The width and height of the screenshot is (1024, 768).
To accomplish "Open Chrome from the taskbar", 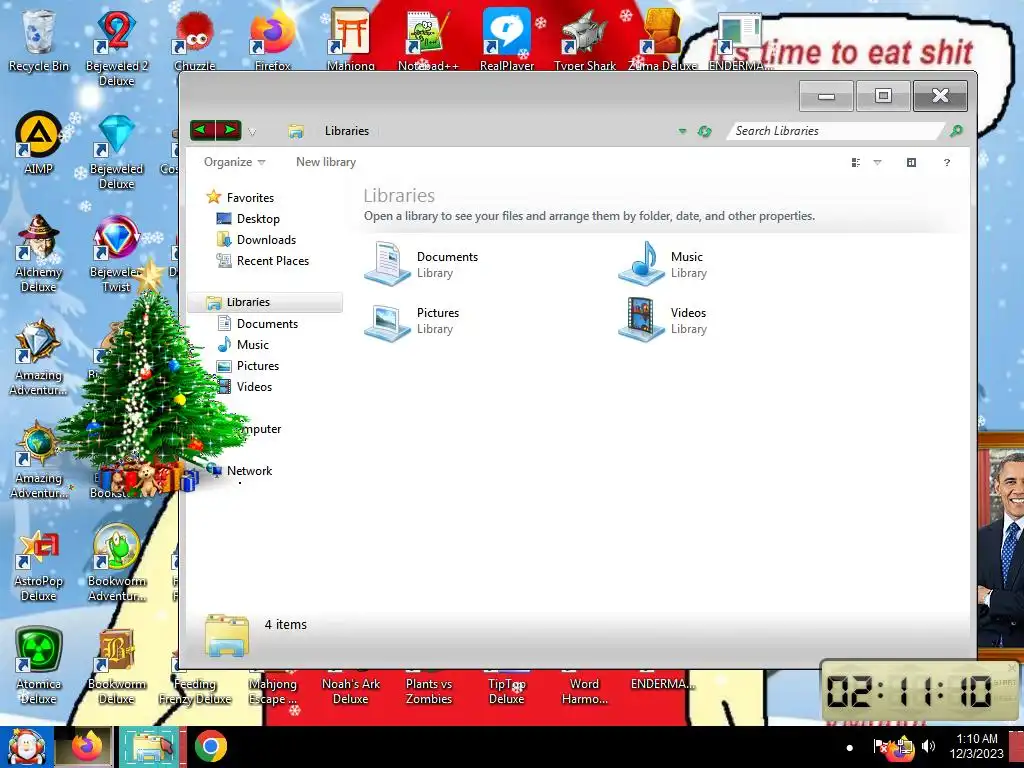I will 210,746.
